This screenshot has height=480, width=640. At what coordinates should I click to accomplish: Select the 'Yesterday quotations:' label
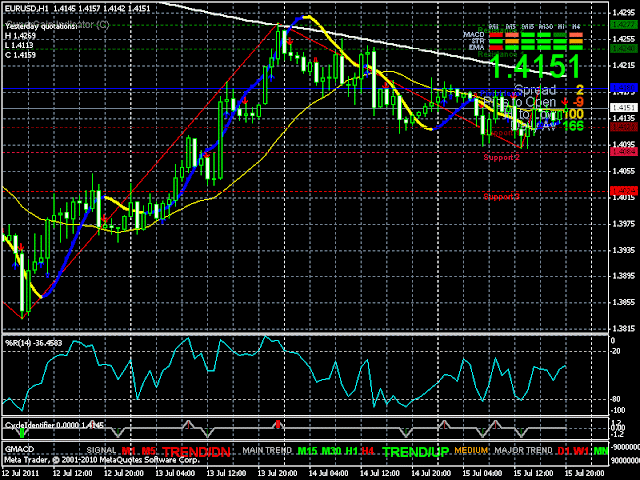click(x=41, y=26)
